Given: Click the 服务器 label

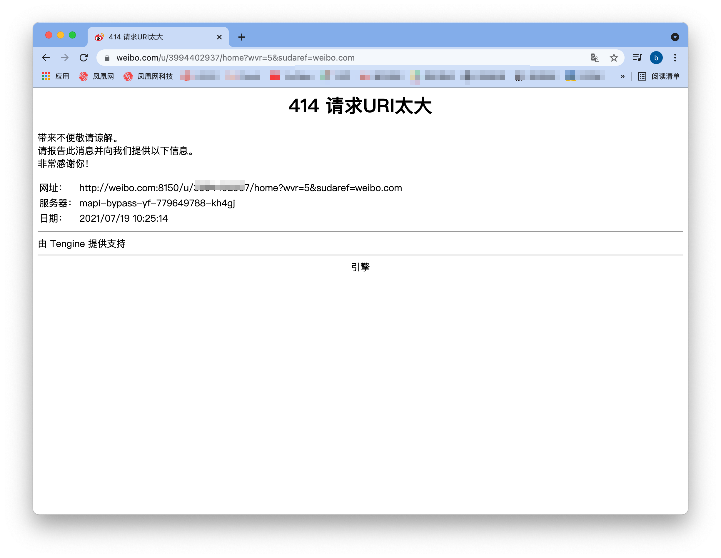Looking at the screenshot, I should (x=55, y=203).
